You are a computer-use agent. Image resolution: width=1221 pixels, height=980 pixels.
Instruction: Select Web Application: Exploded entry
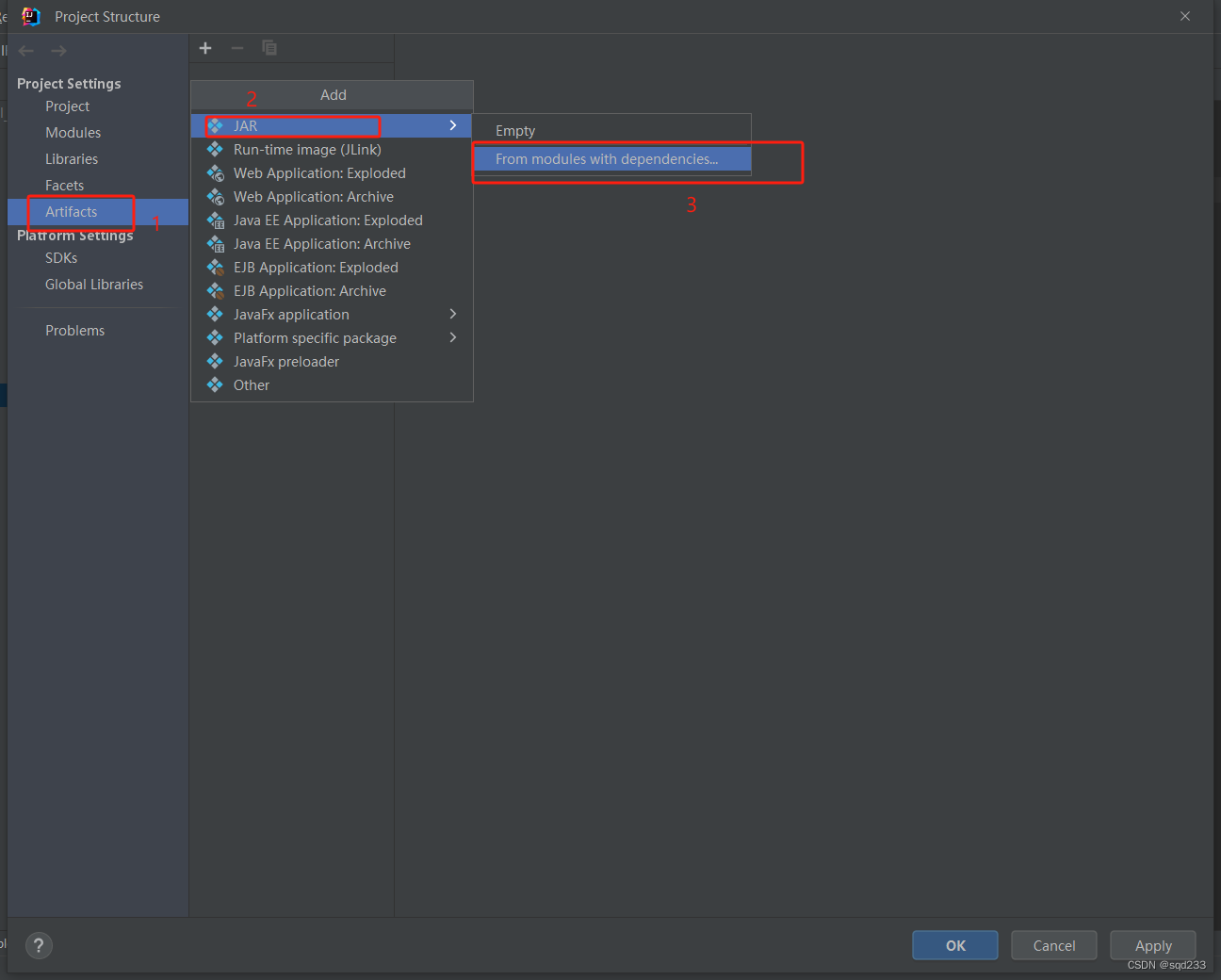pyautogui.click(x=331, y=172)
